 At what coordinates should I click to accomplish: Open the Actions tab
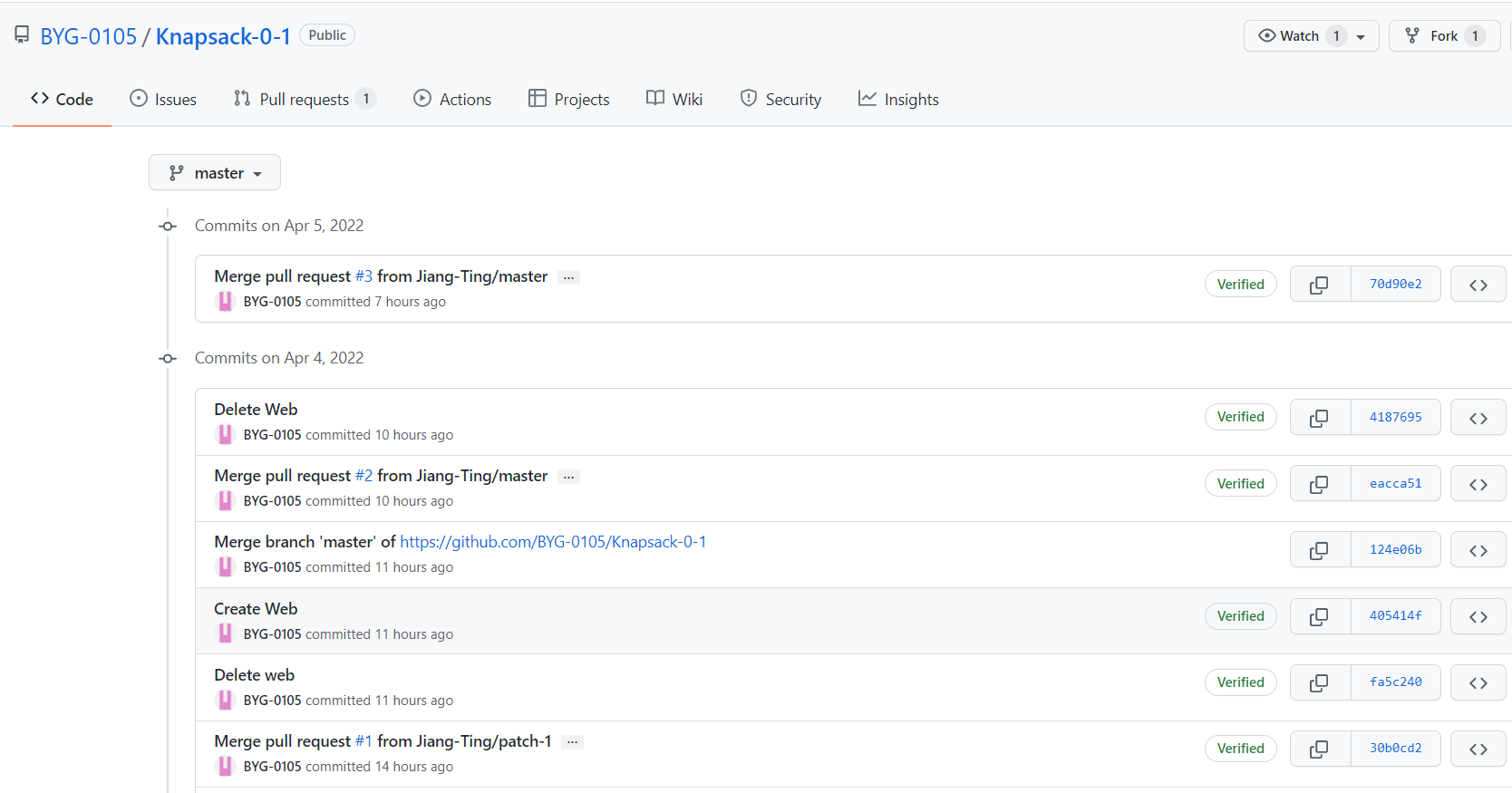[452, 99]
